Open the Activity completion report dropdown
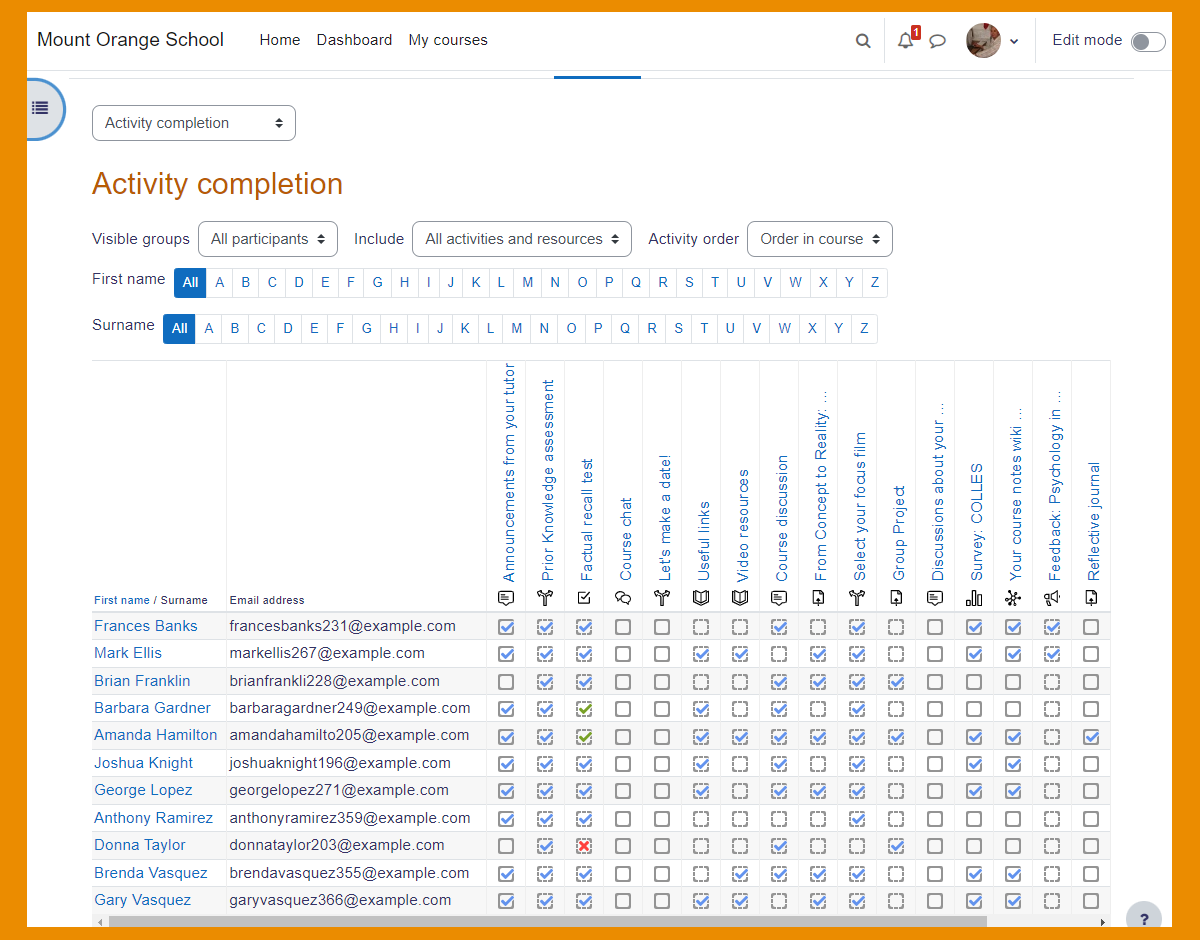The image size is (1200, 940). [194, 123]
